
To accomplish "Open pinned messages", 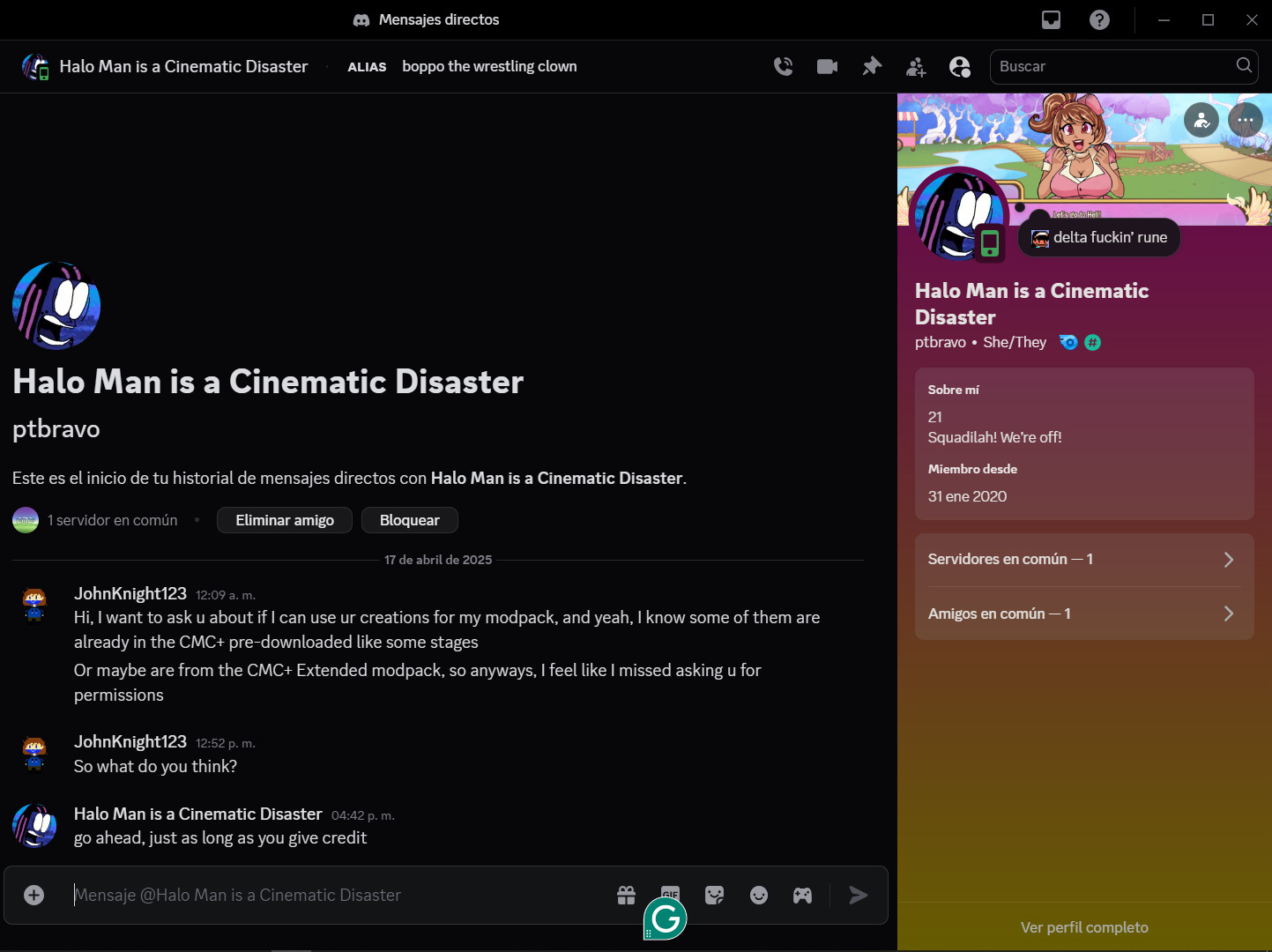I will [872, 66].
